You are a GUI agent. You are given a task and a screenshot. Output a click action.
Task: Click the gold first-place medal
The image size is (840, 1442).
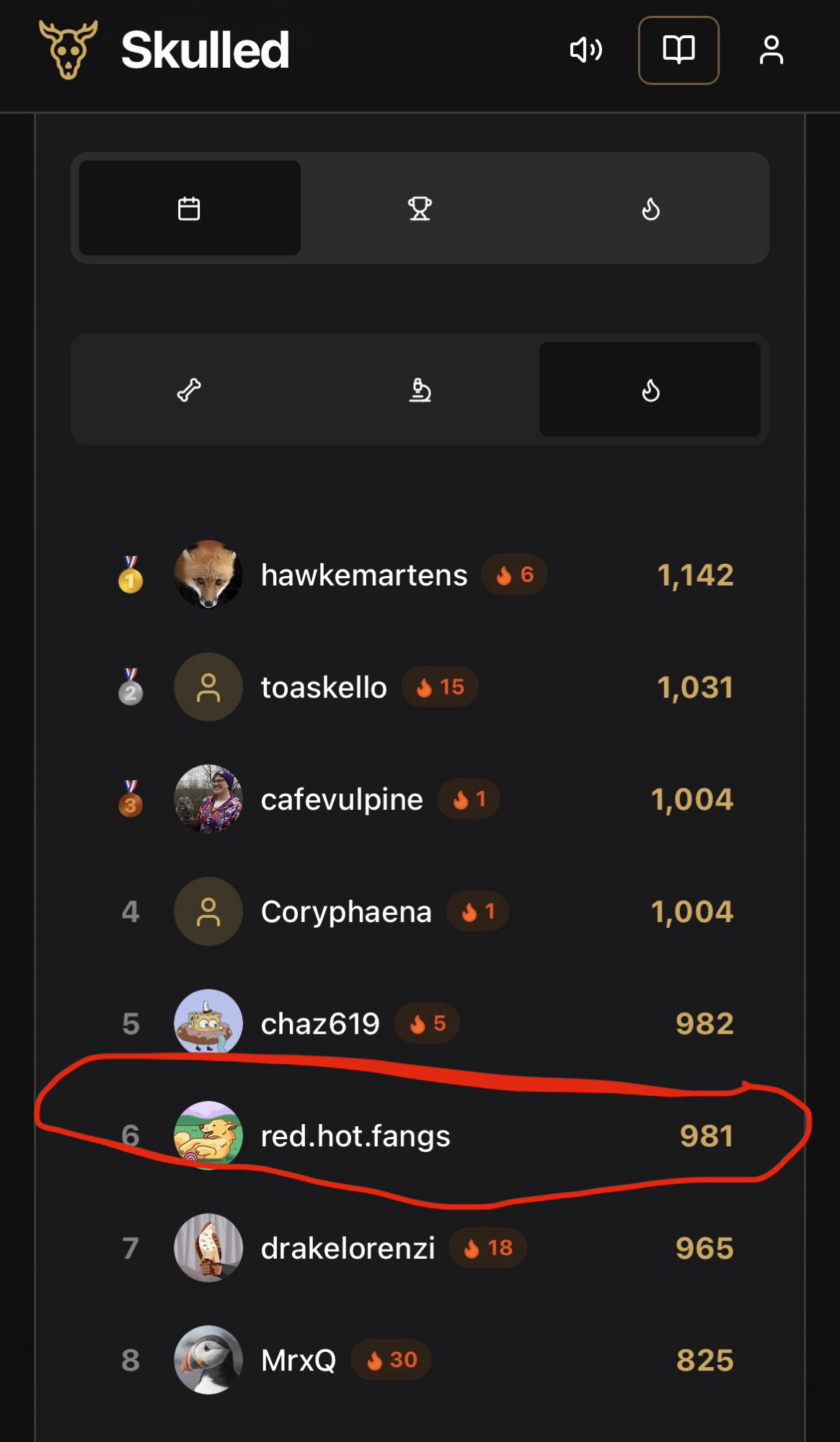(131, 575)
